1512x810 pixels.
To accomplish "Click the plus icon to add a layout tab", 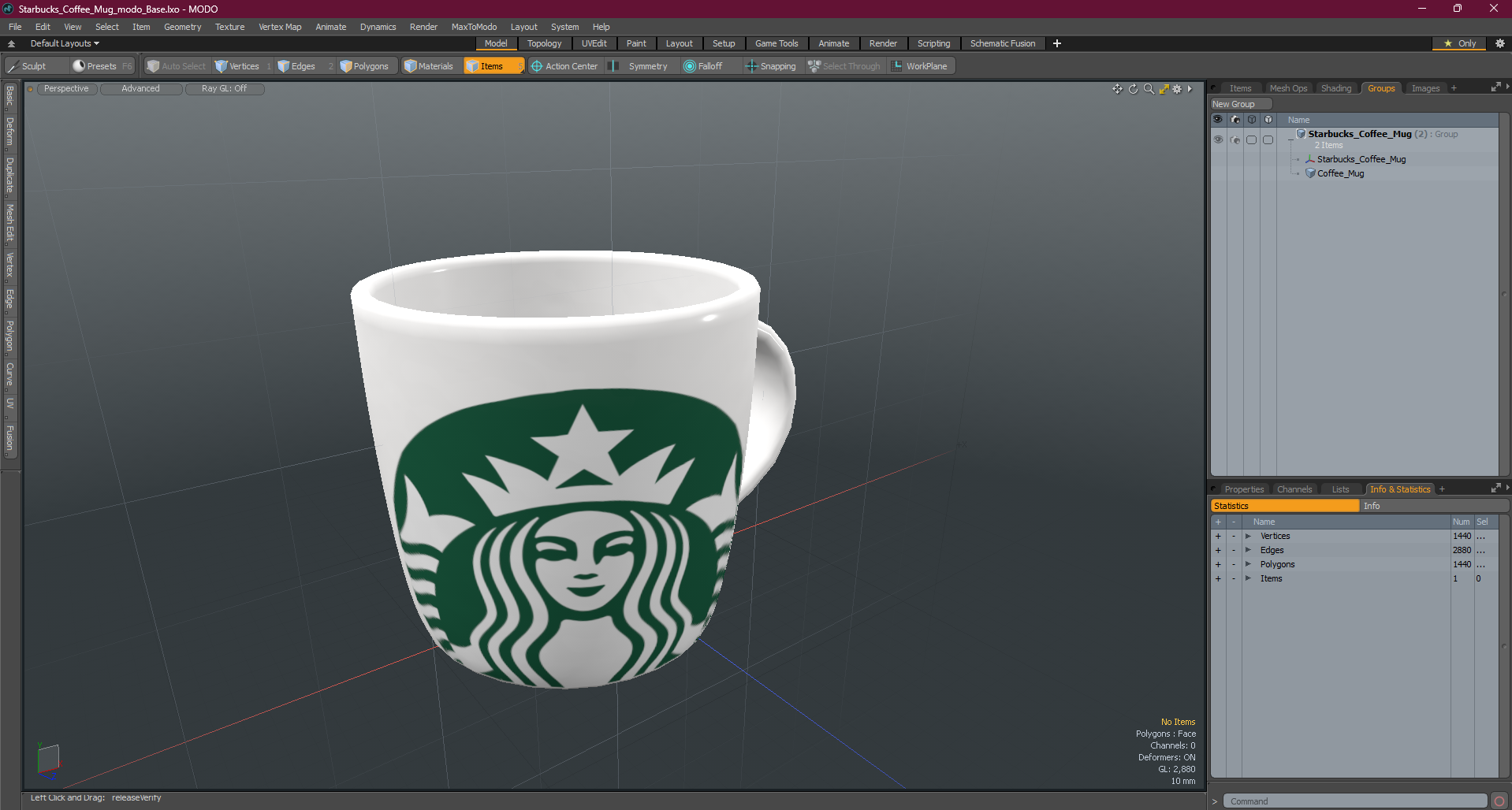I will [x=1057, y=43].
